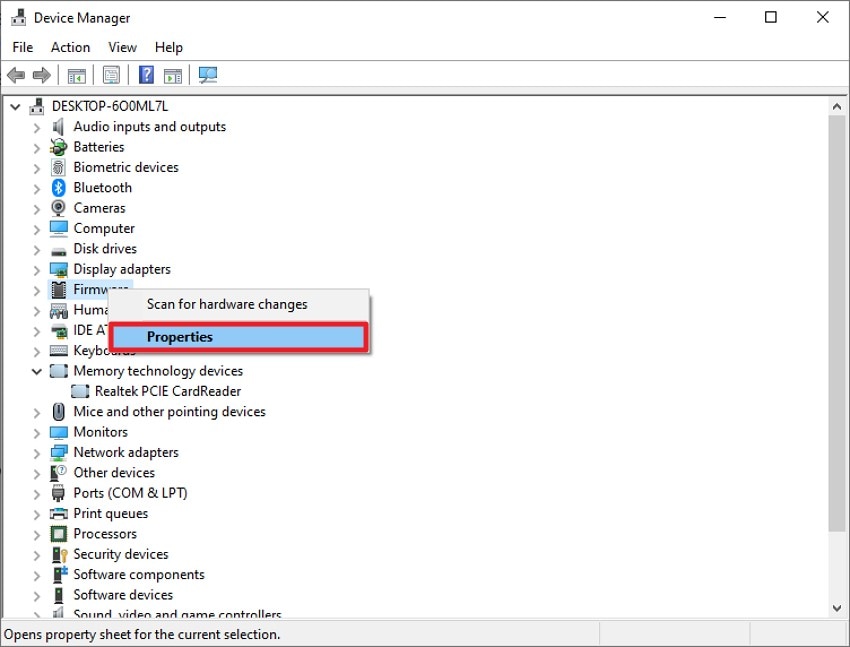The height and width of the screenshot is (647, 850).
Task: Collapse the Memory technology devices category
Action: [37, 370]
